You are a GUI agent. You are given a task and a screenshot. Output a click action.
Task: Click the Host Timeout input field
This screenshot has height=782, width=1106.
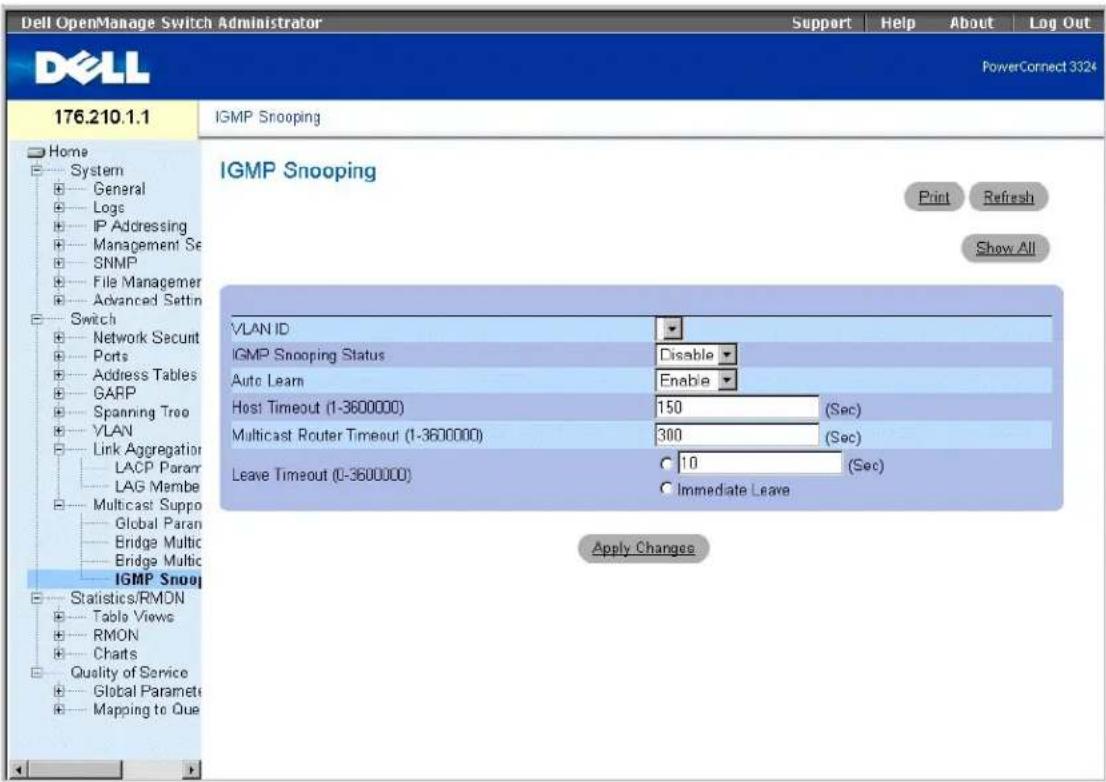click(737, 408)
